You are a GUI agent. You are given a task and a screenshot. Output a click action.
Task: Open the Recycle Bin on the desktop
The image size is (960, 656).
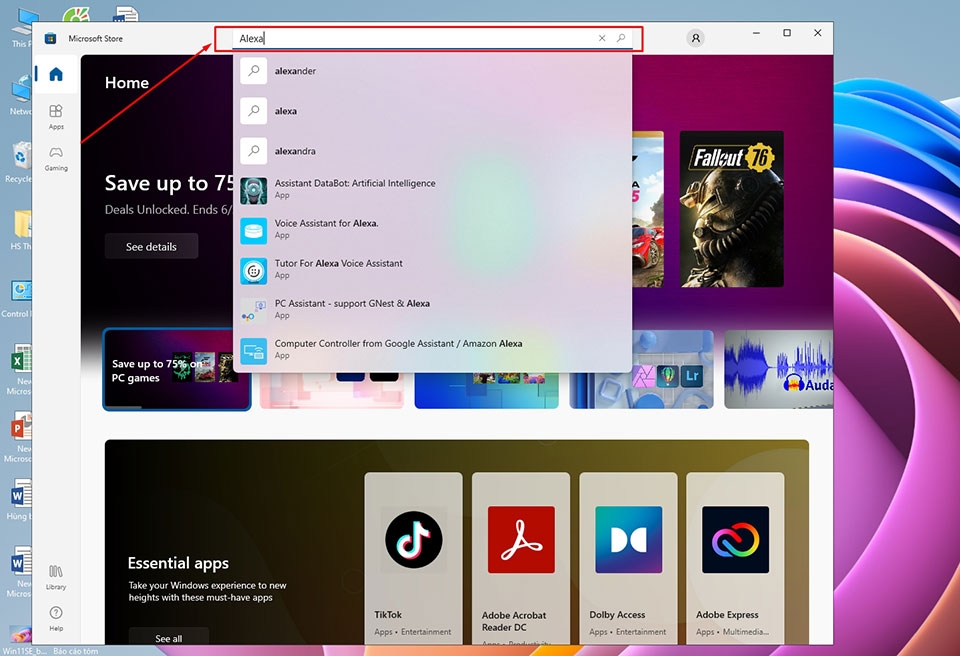point(21,155)
